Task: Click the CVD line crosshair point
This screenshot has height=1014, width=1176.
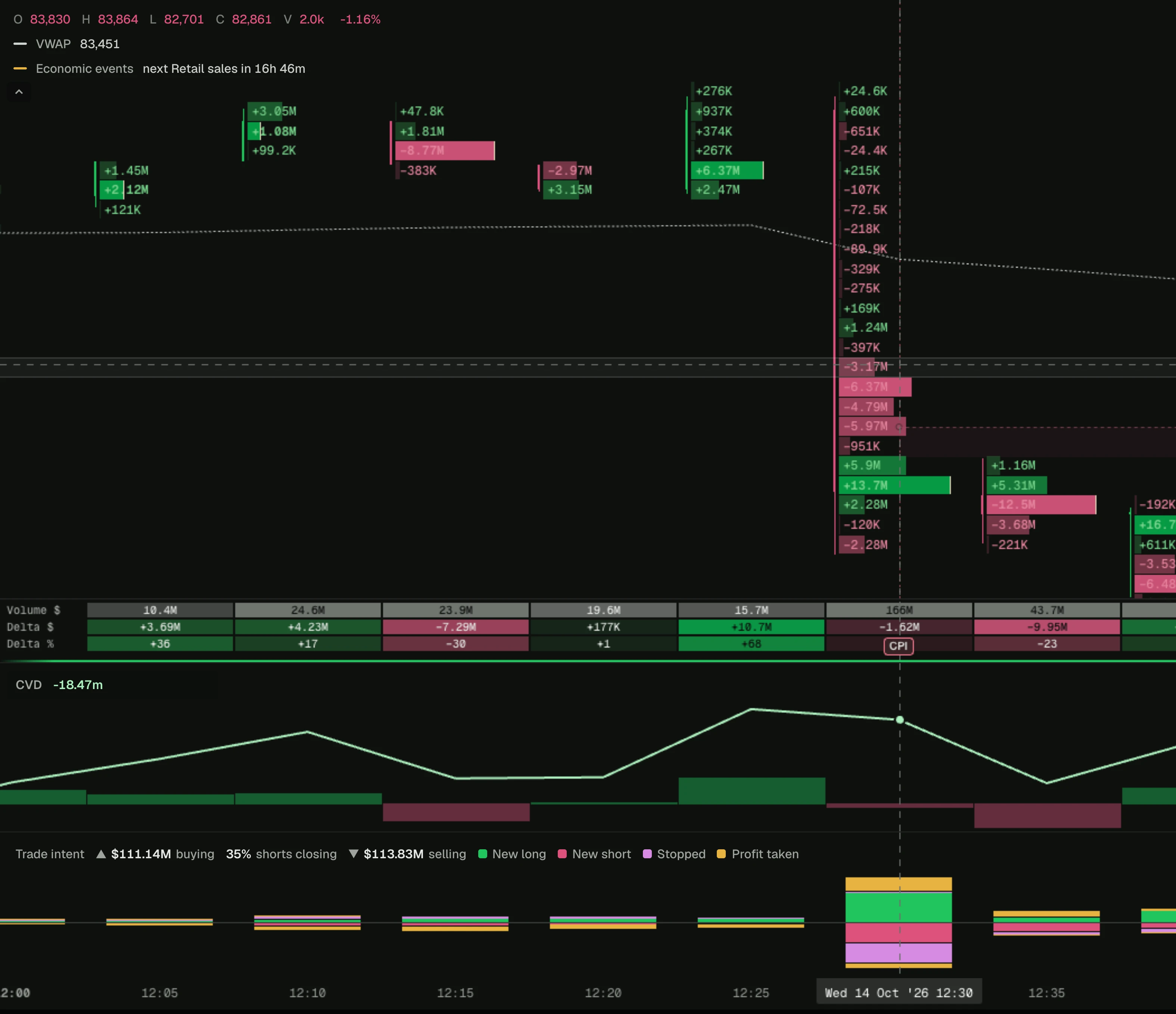Action: pyautogui.click(x=900, y=720)
